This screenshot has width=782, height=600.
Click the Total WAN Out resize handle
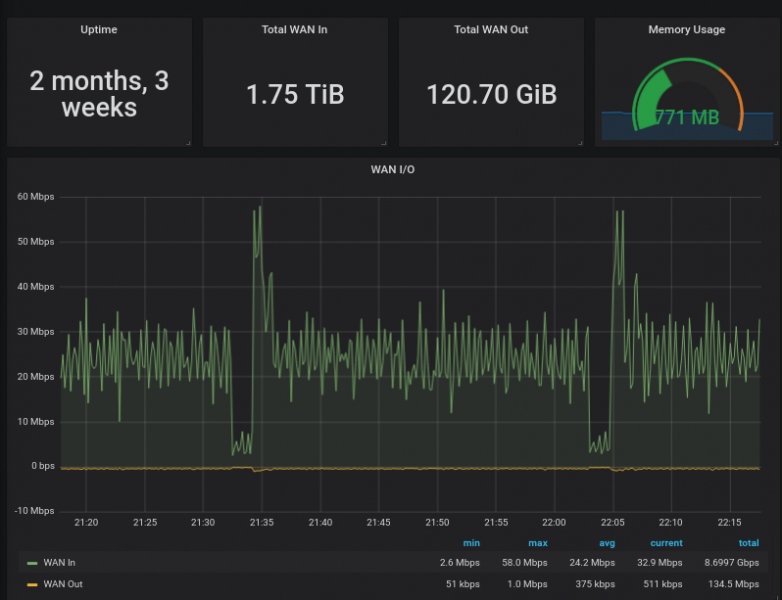(579, 143)
